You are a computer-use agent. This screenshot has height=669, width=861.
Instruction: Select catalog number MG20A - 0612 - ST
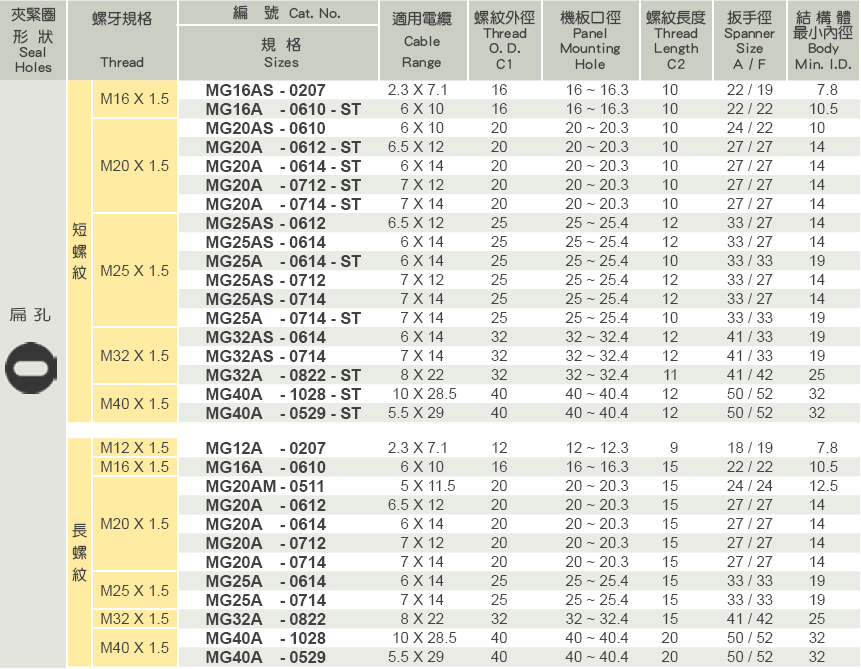click(283, 147)
